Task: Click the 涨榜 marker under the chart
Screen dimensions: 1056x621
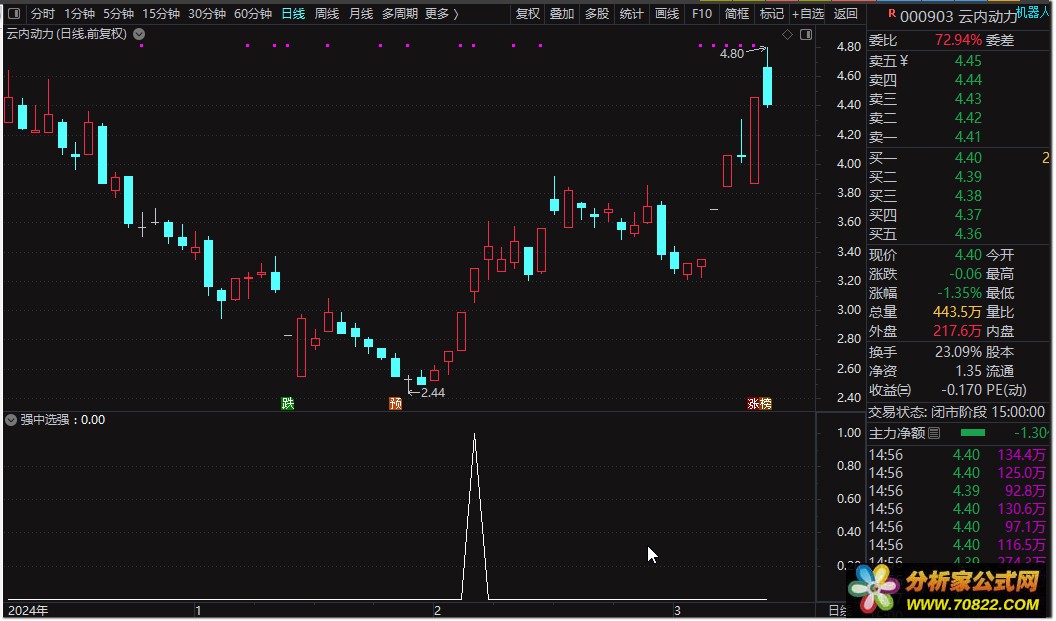Action: pyautogui.click(x=759, y=403)
